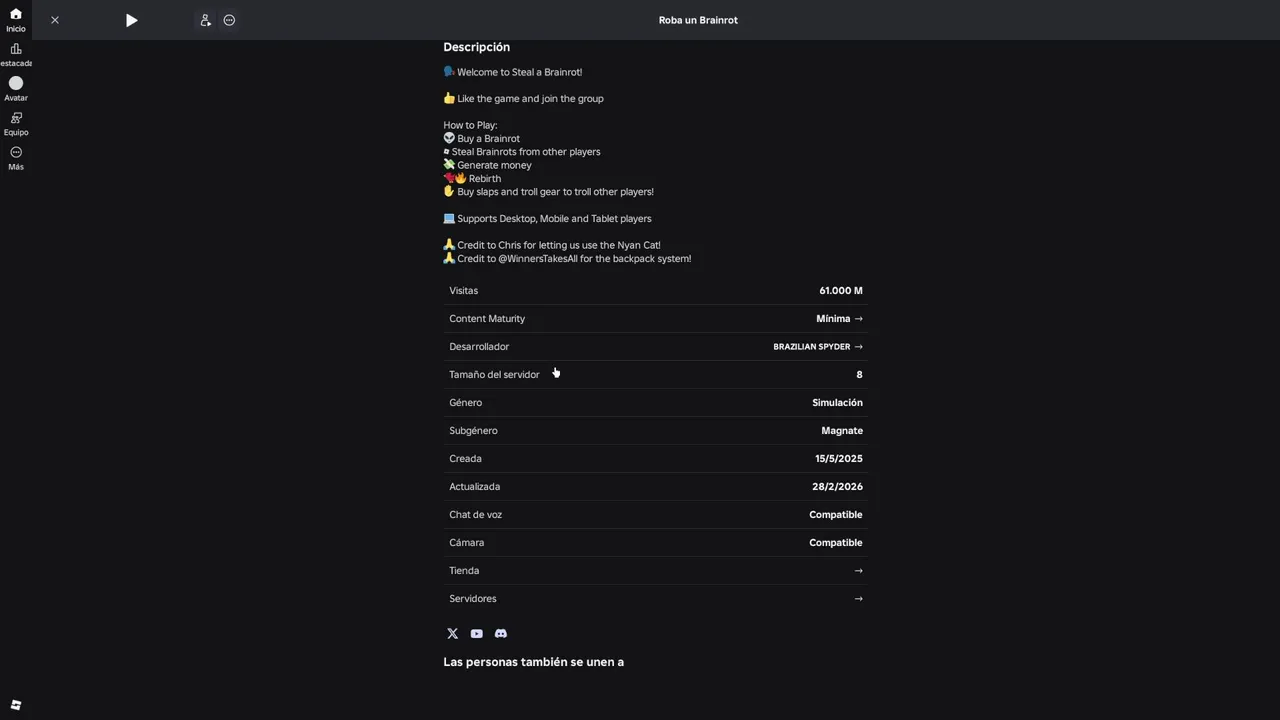The height and width of the screenshot is (720, 1280).
Task: Open the X (Twitter) social link
Action: tap(453, 634)
